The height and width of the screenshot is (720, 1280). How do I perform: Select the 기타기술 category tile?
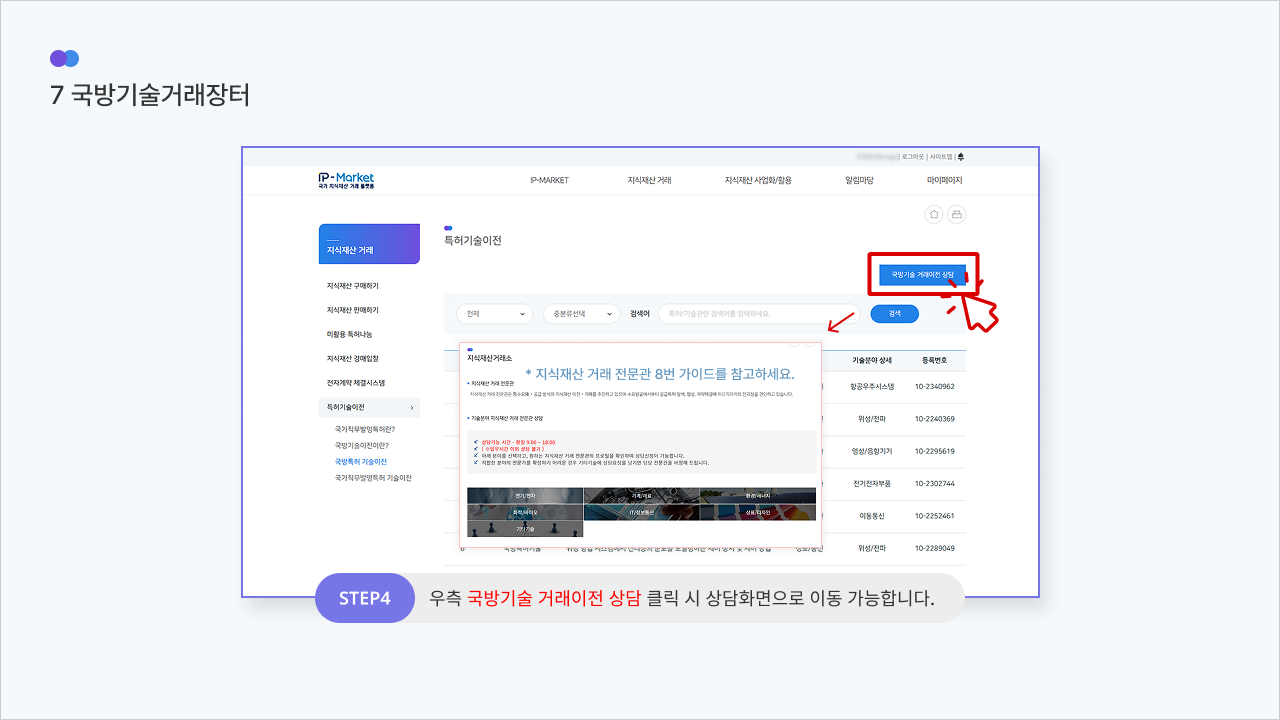click(x=524, y=528)
